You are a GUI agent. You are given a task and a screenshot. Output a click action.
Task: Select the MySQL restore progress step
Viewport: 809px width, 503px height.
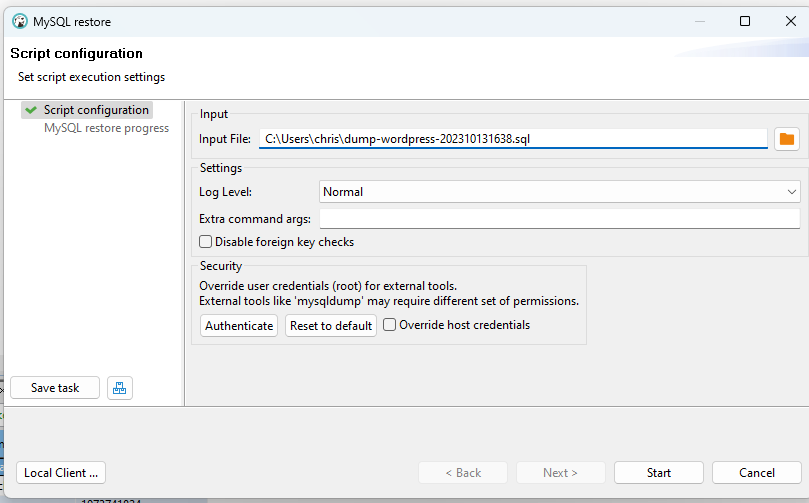[106, 128]
